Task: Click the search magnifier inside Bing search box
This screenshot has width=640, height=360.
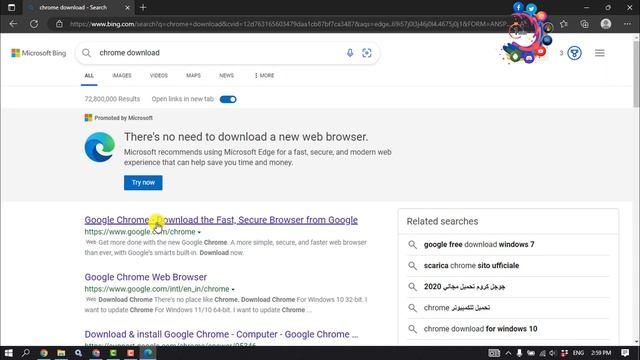Action: click(x=86, y=53)
